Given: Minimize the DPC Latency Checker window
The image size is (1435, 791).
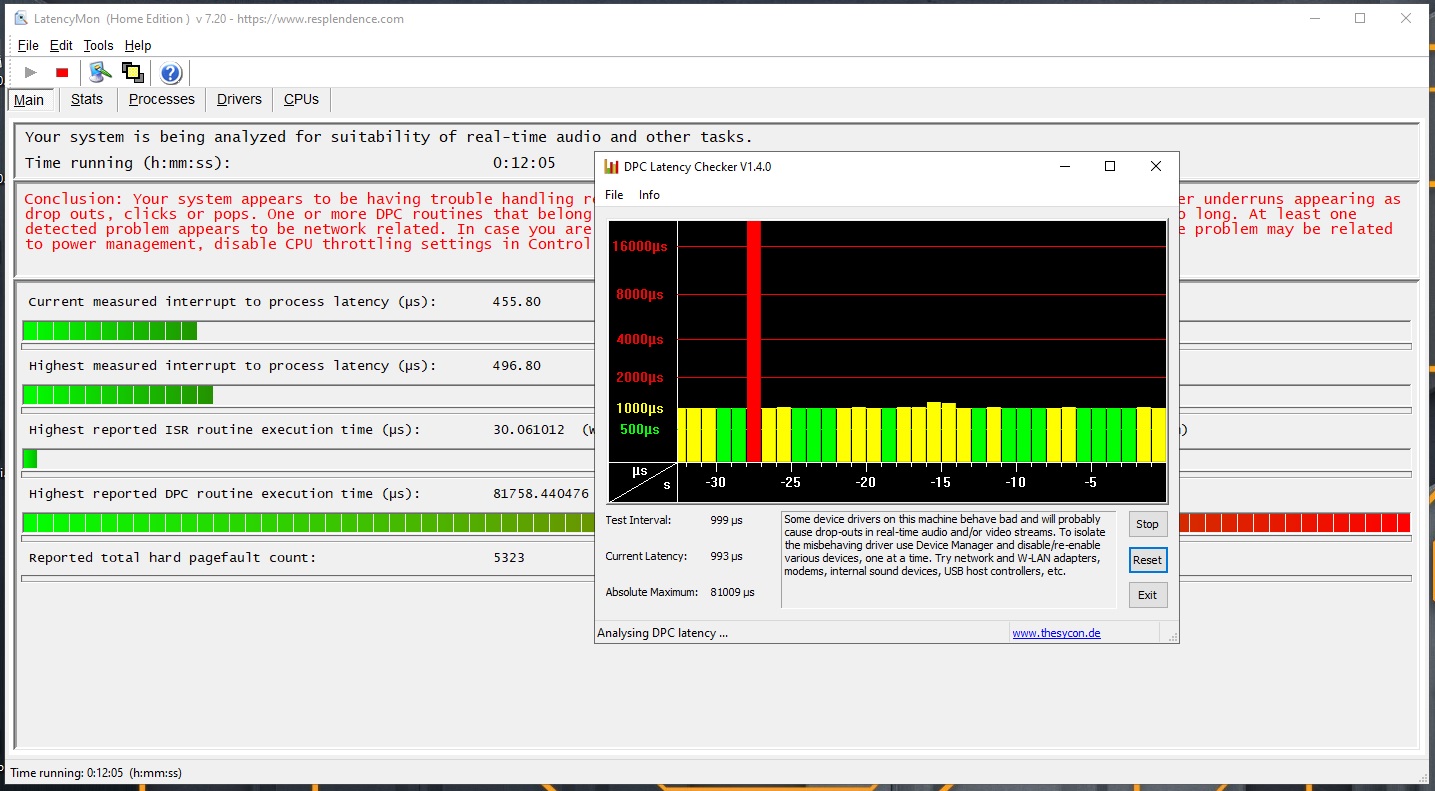Looking at the screenshot, I should pos(1063,167).
